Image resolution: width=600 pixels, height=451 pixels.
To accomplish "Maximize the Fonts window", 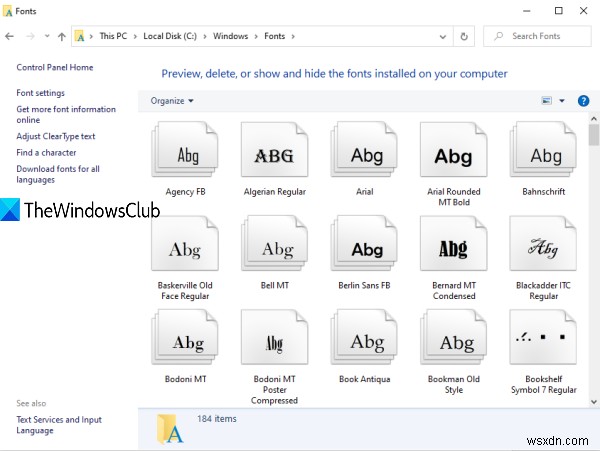I will point(559,11).
